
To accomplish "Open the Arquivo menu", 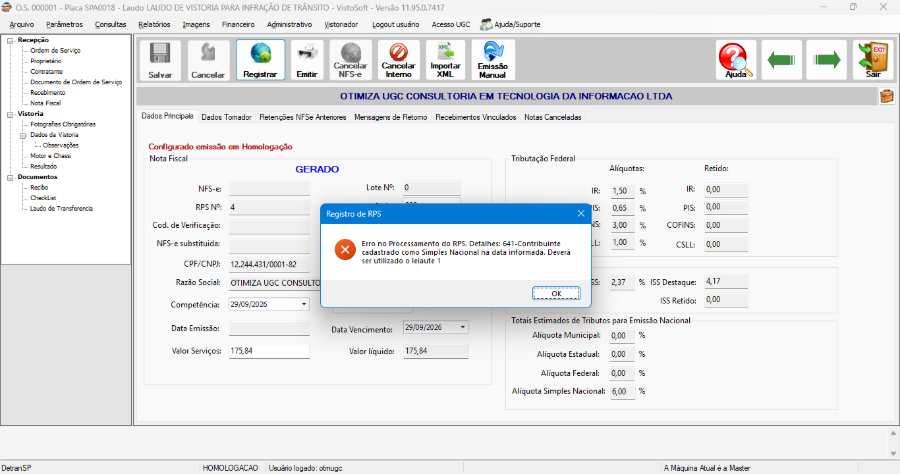I will (22, 25).
